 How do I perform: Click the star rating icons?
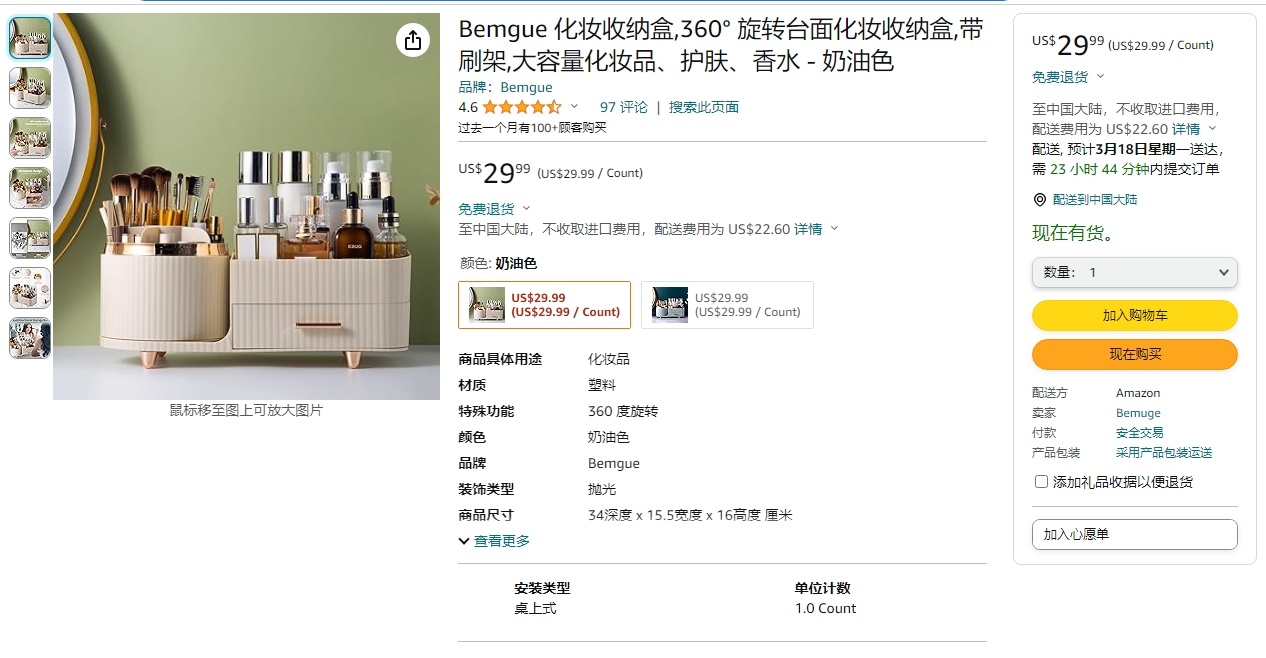click(x=522, y=107)
